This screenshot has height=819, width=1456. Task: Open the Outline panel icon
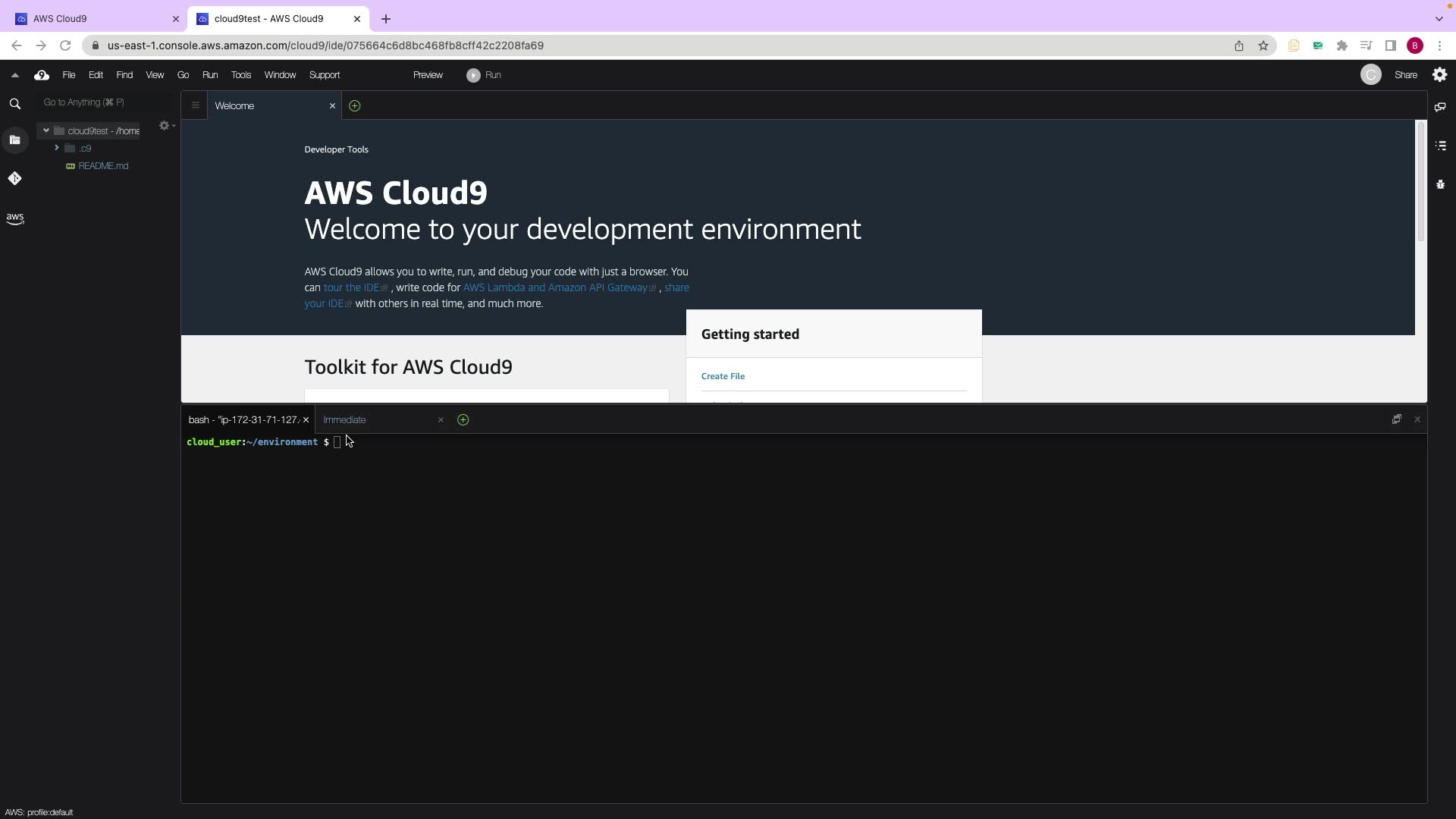click(x=1440, y=146)
